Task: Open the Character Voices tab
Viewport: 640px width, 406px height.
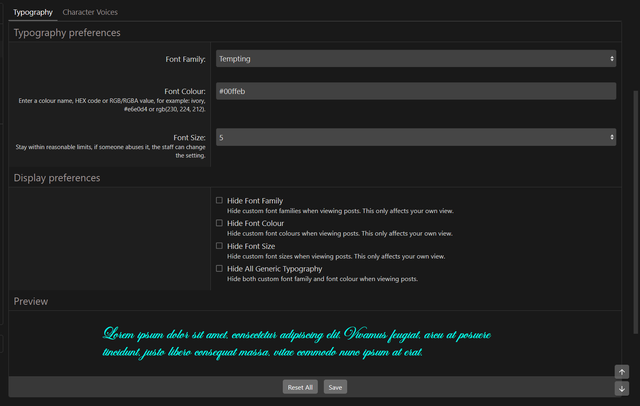Action: [x=90, y=12]
